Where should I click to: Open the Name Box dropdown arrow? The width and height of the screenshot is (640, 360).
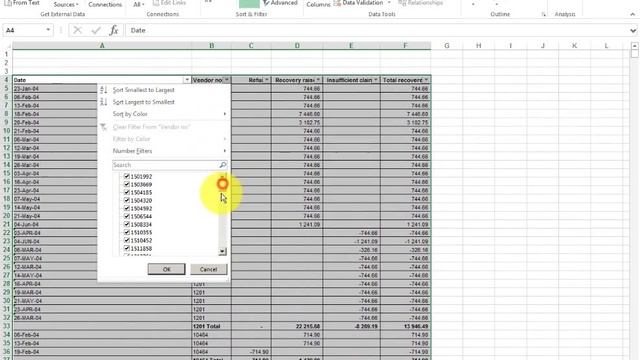pos(48,30)
